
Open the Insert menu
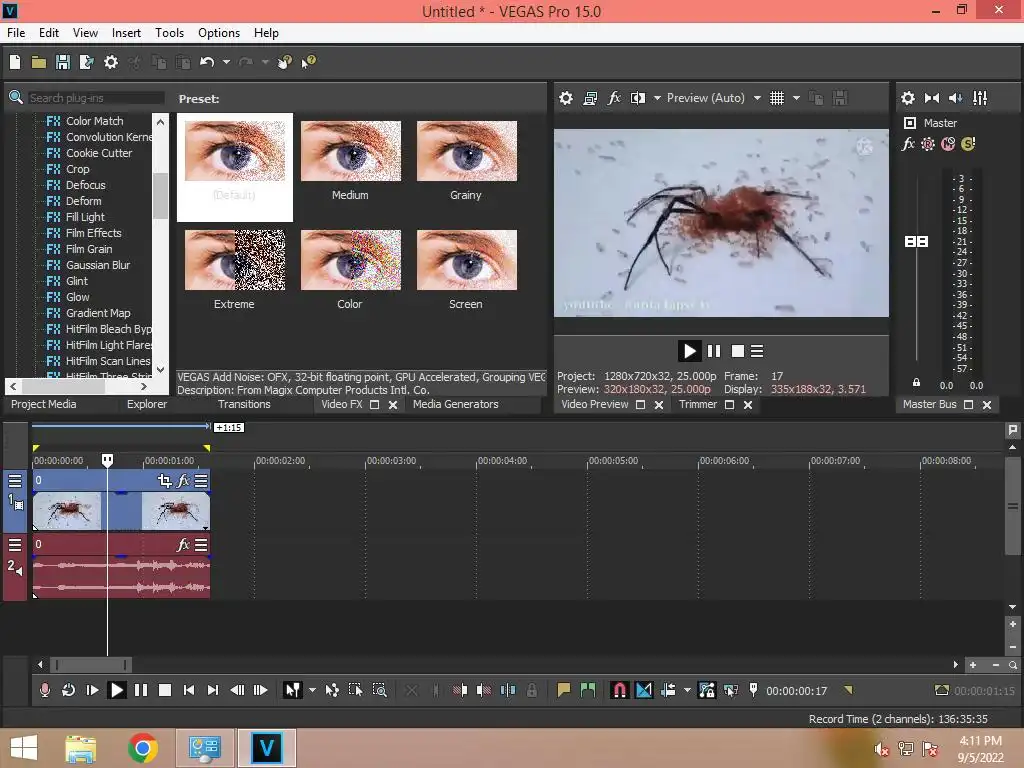126,33
